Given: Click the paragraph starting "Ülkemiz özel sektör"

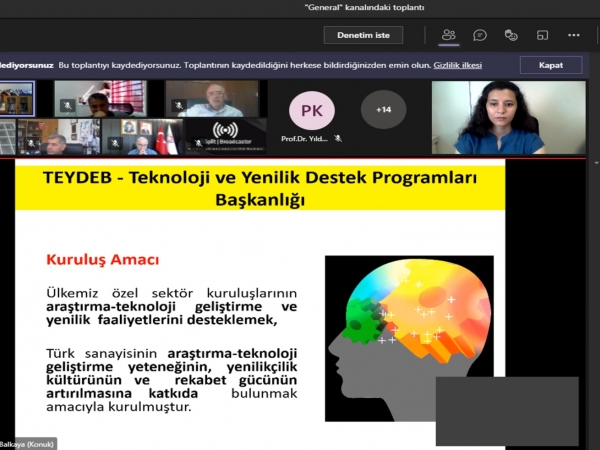Looking at the screenshot, I should pos(171,306).
